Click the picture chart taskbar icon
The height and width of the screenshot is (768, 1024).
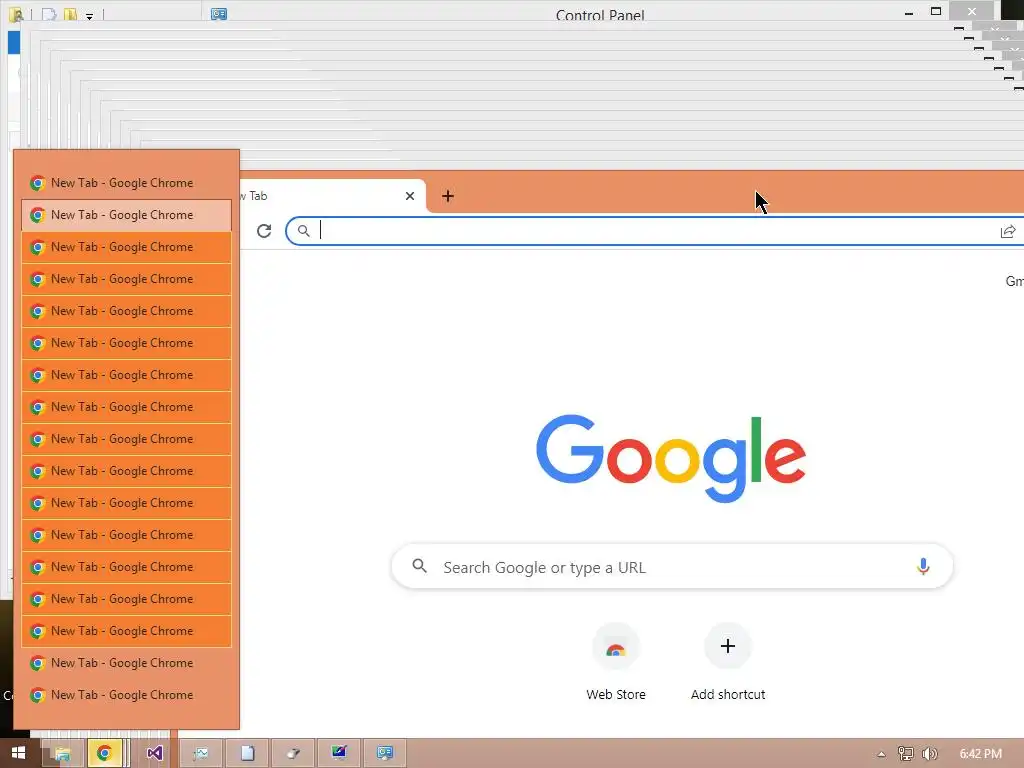point(201,753)
